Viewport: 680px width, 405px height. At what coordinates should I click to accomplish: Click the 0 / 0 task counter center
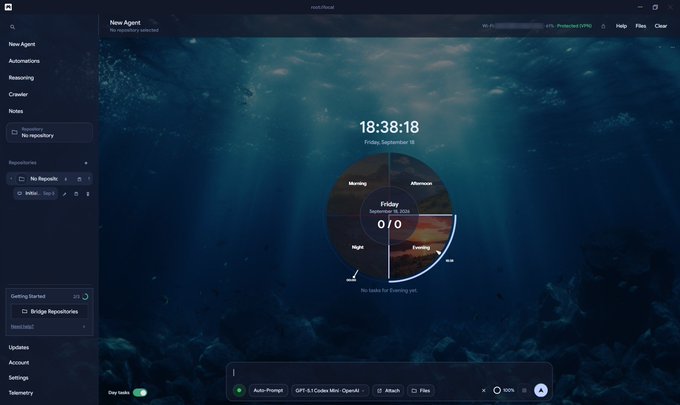click(389, 224)
